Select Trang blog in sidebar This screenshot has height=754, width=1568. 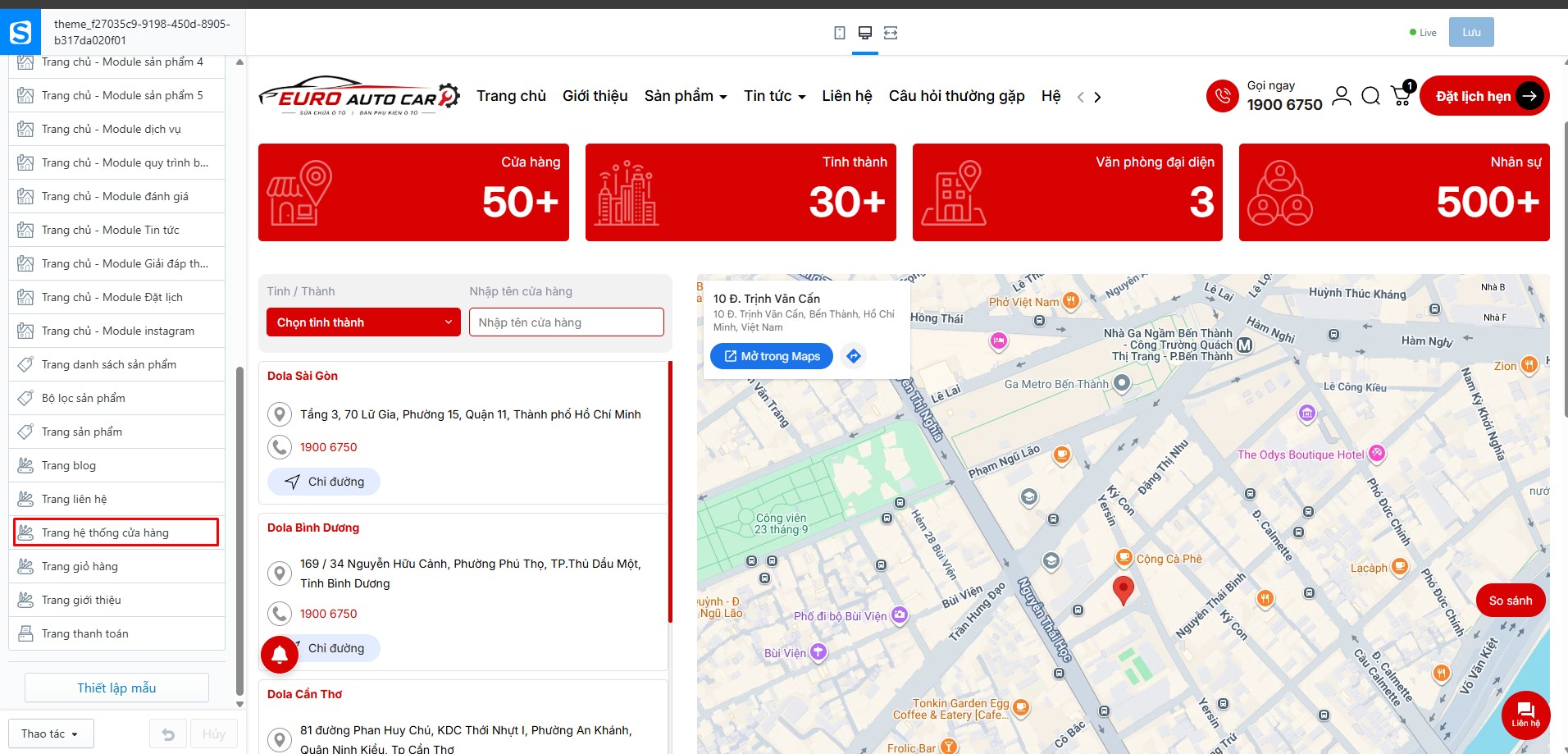116,465
